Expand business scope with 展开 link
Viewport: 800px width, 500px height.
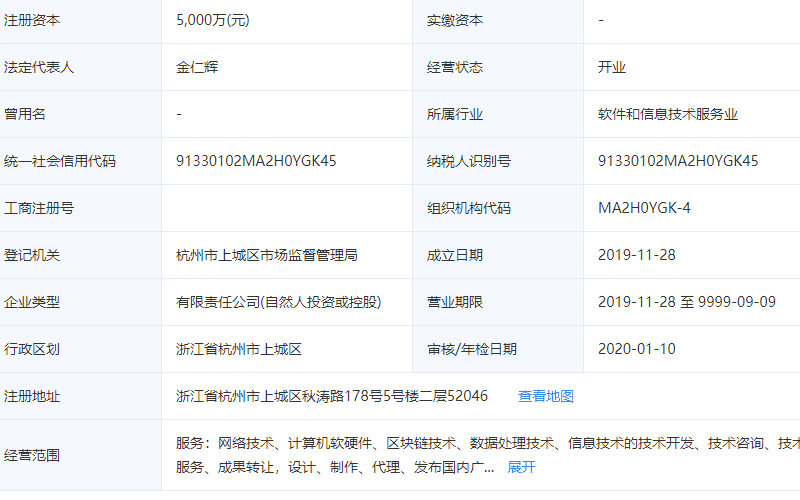pos(521,467)
